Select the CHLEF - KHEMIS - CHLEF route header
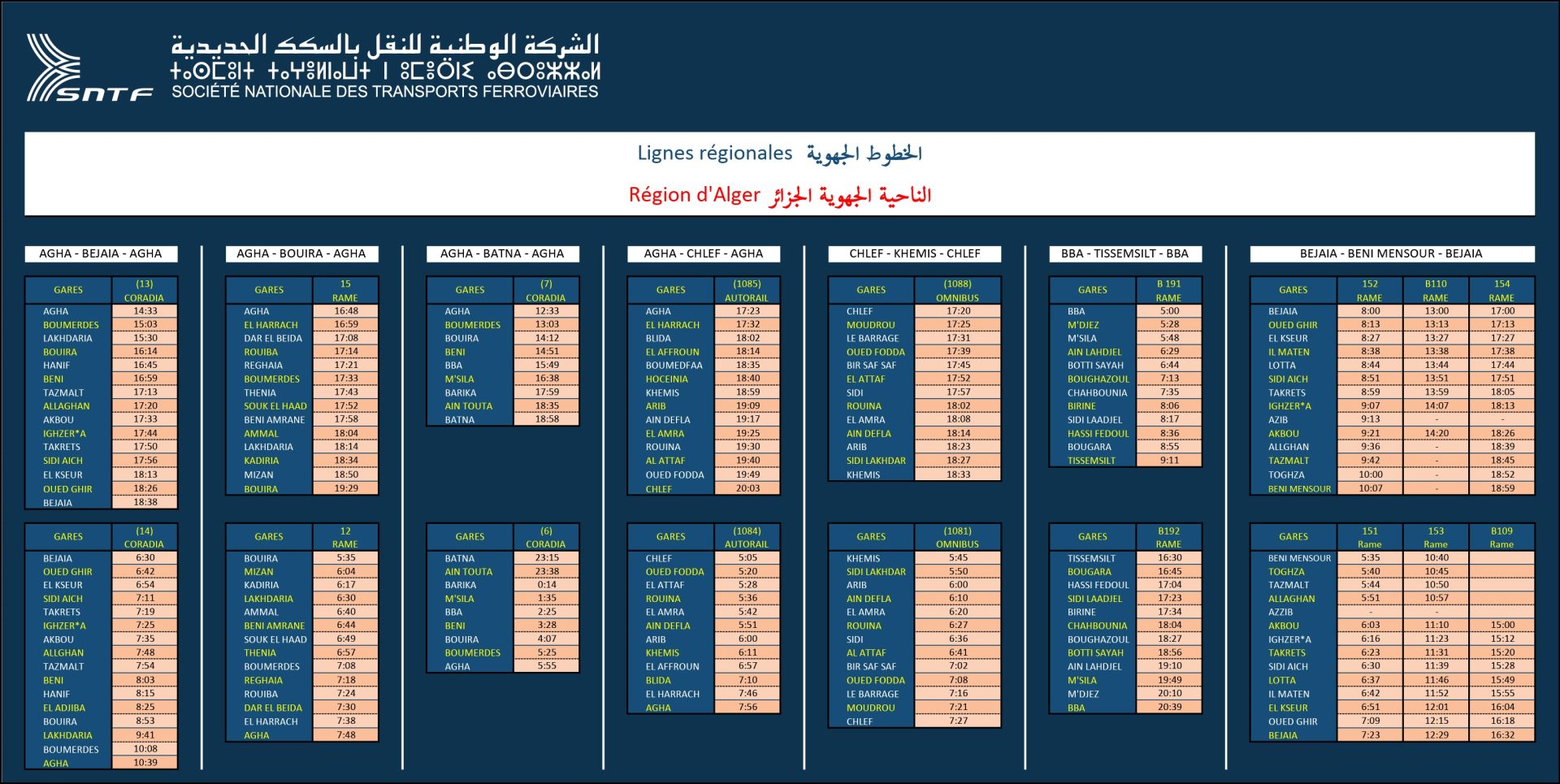1560x784 pixels. [915, 253]
